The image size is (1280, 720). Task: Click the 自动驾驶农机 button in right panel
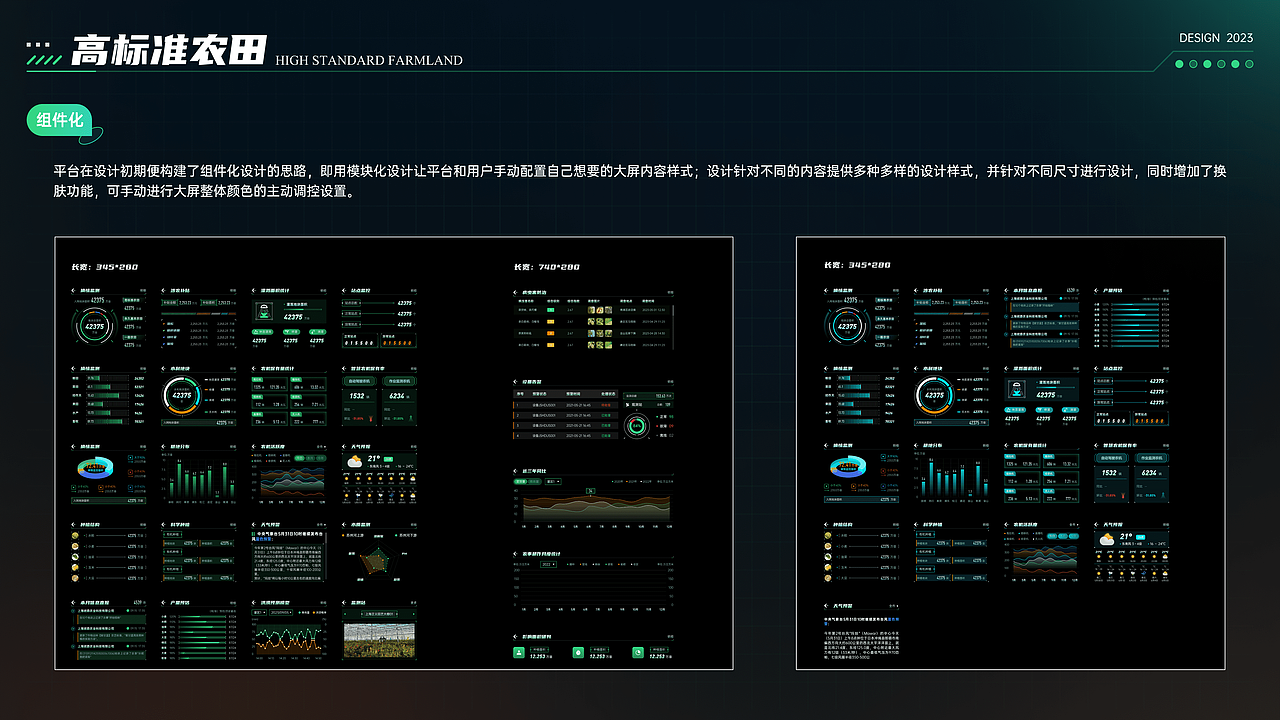[1112, 458]
